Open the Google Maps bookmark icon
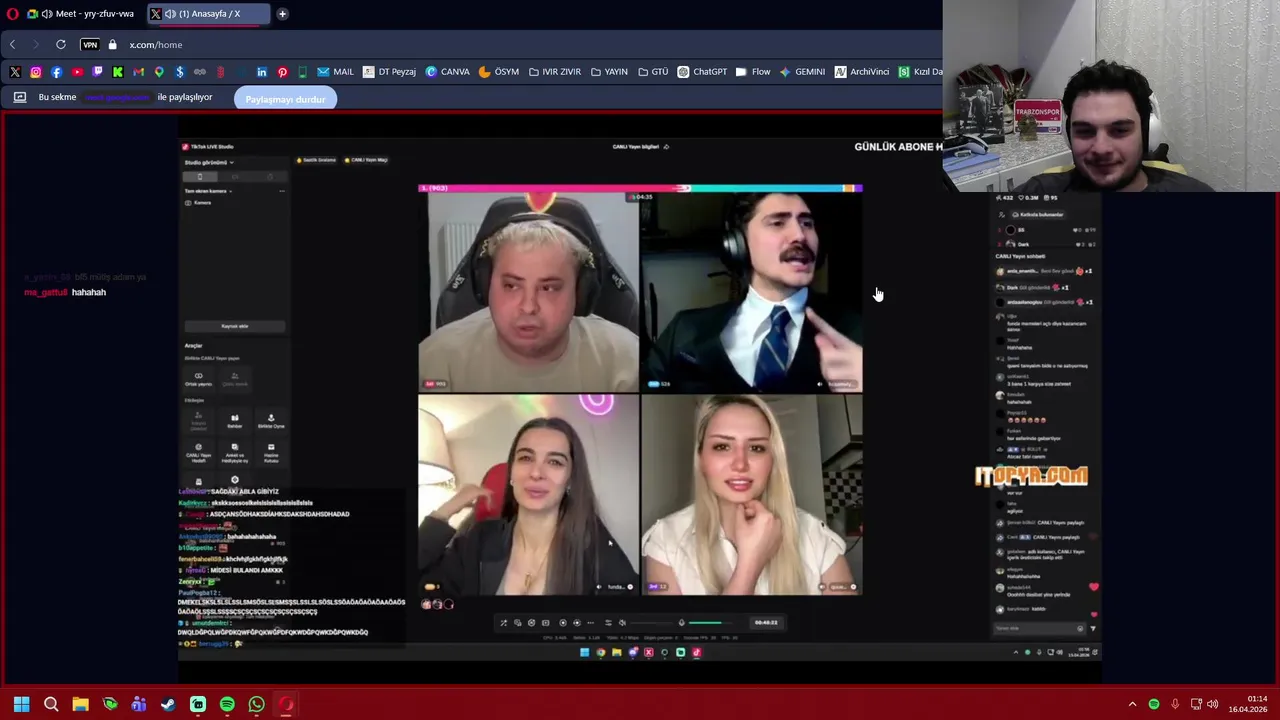Viewport: 1280px width, 720px height. click(159, 72)
